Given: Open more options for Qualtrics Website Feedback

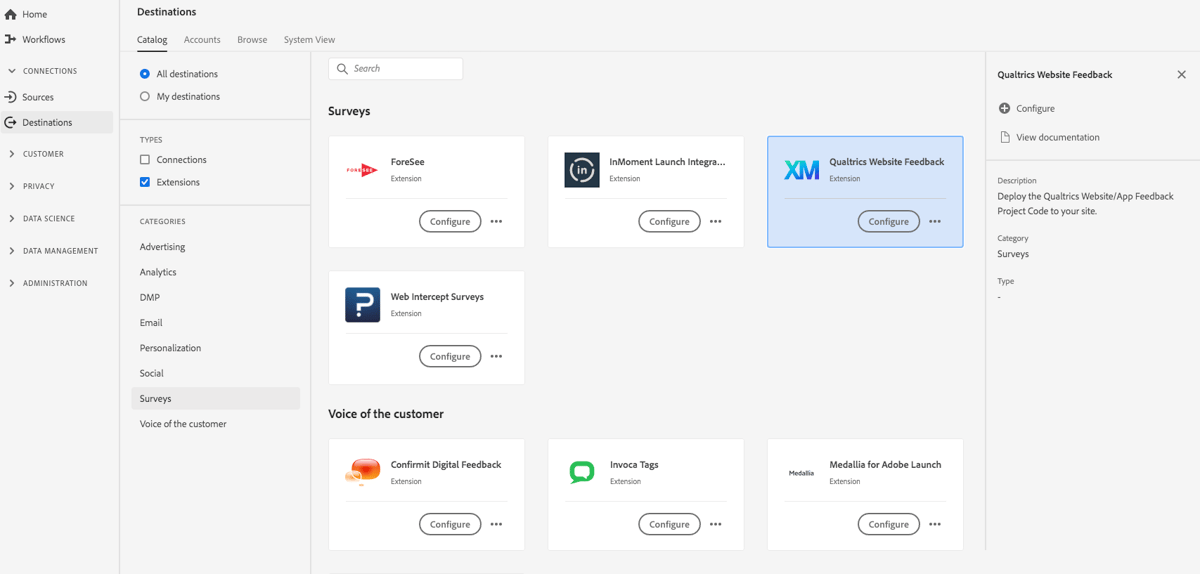Looking at the screenshot, I should click(935, 221).
